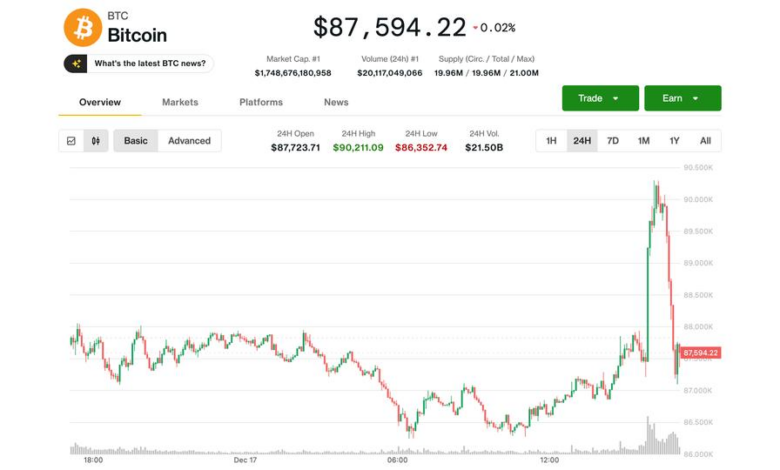
Task: Select candlestick chart type icon
Action: tap(96, 141)
